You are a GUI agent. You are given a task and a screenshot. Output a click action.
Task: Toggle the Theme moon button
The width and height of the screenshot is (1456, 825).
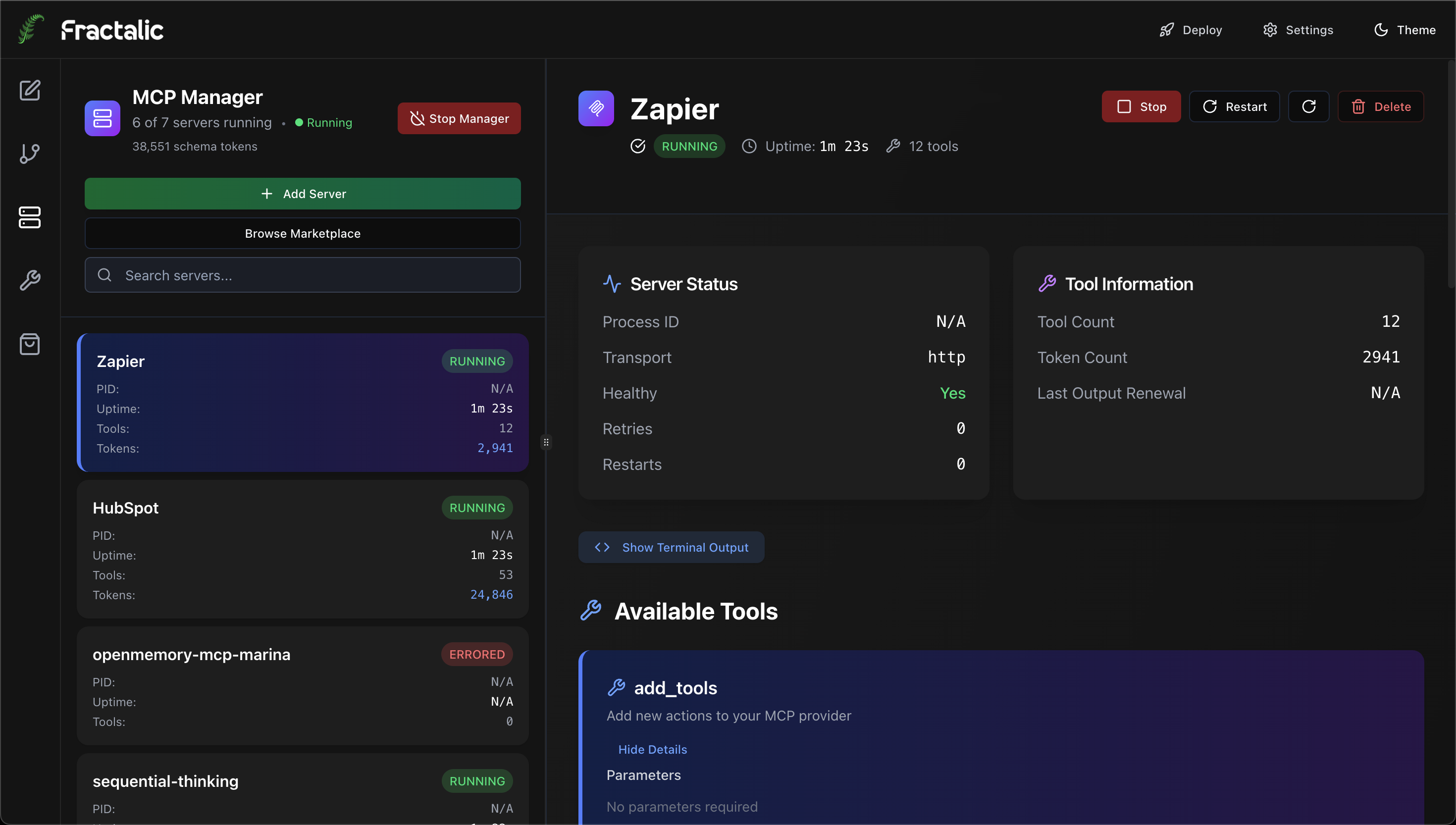(x=1405, y=30)
